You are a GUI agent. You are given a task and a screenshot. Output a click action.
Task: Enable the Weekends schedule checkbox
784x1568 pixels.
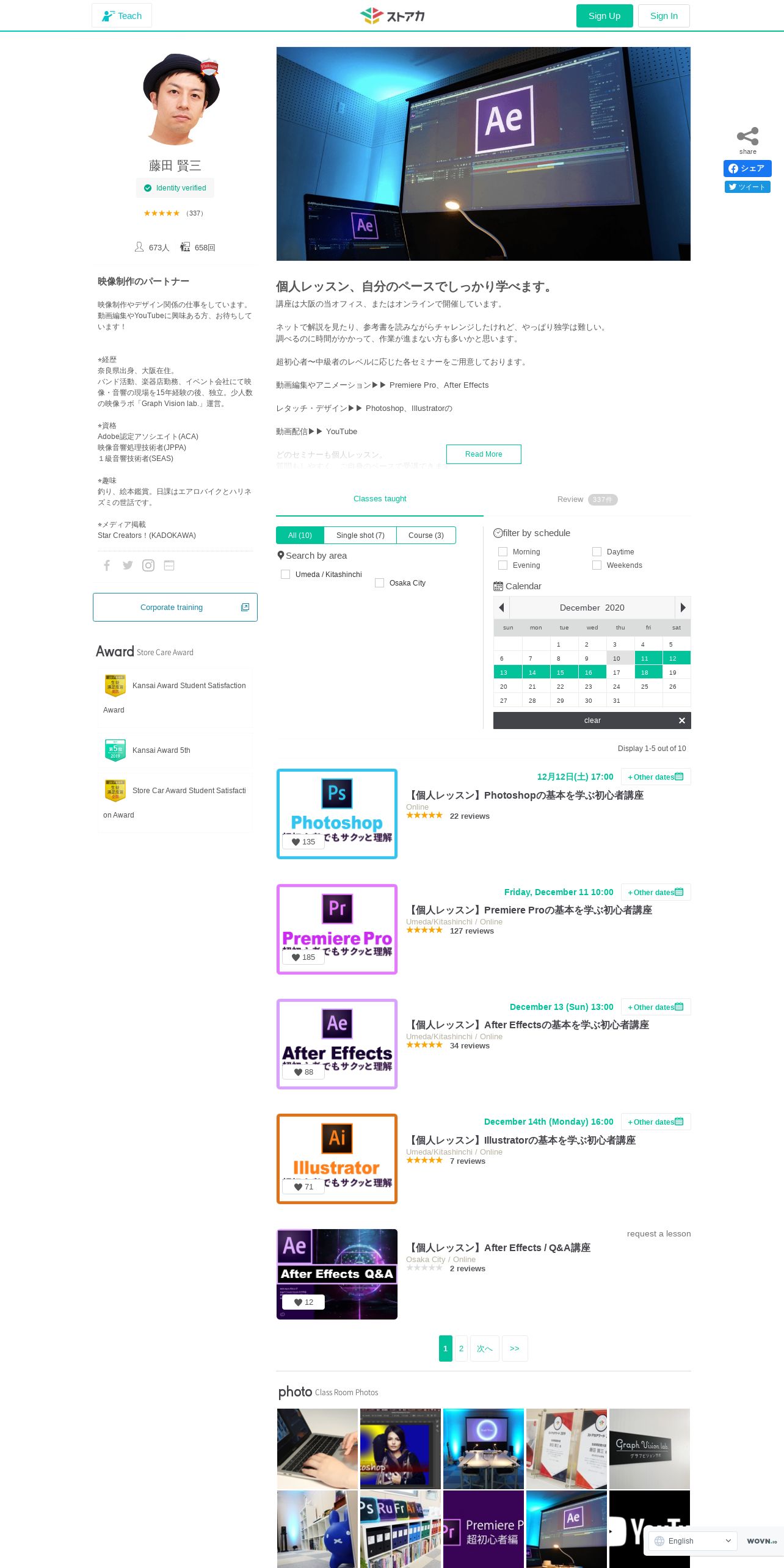(597, 565)
